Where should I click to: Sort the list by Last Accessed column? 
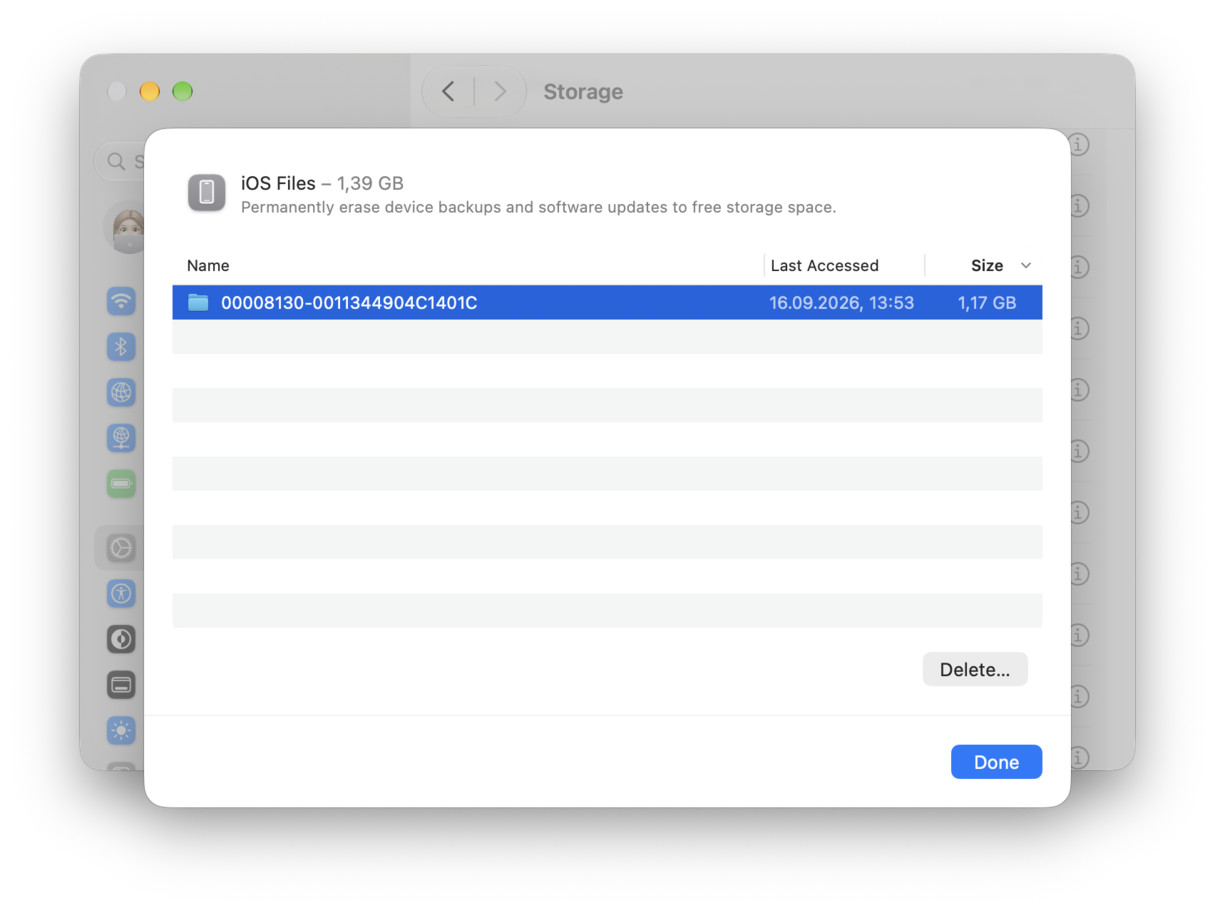coord(824,266)
